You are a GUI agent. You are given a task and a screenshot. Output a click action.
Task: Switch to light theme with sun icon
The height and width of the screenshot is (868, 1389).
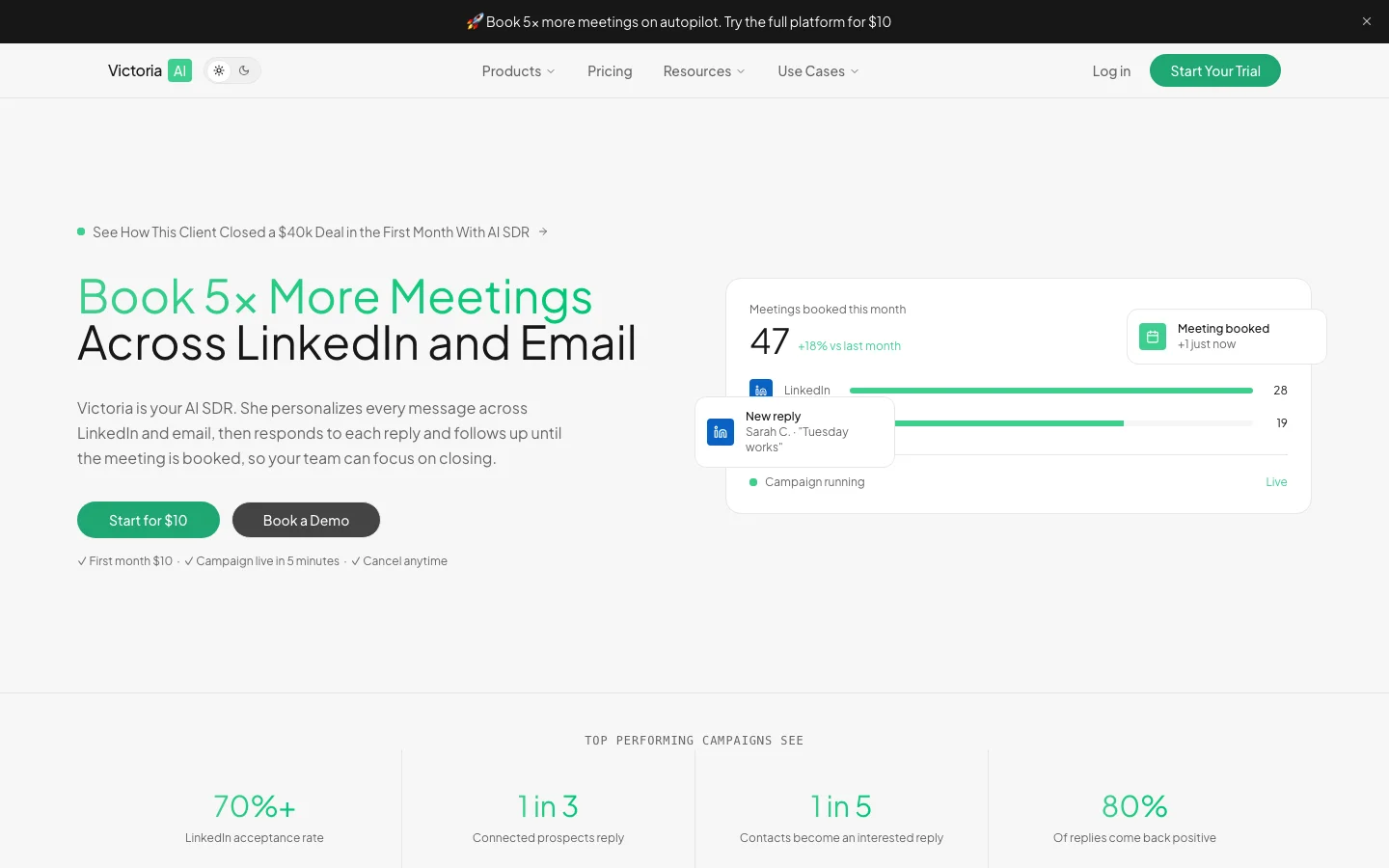[219, 70]
